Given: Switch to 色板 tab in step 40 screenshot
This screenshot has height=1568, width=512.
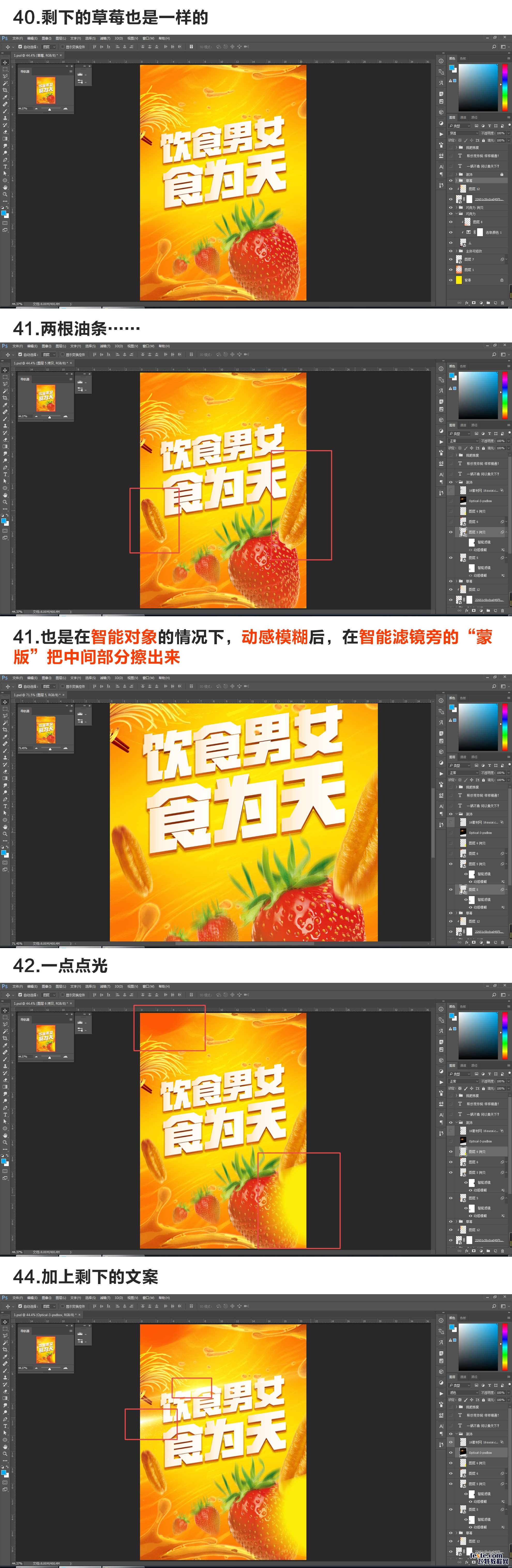Looking at the screenshot, I should click(x=463, y=58).
